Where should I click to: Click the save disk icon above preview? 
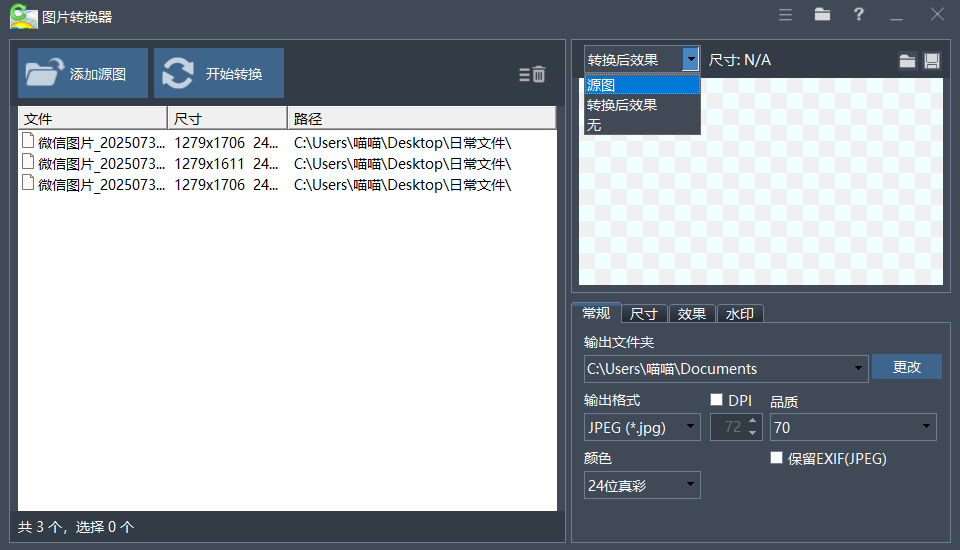932,61
